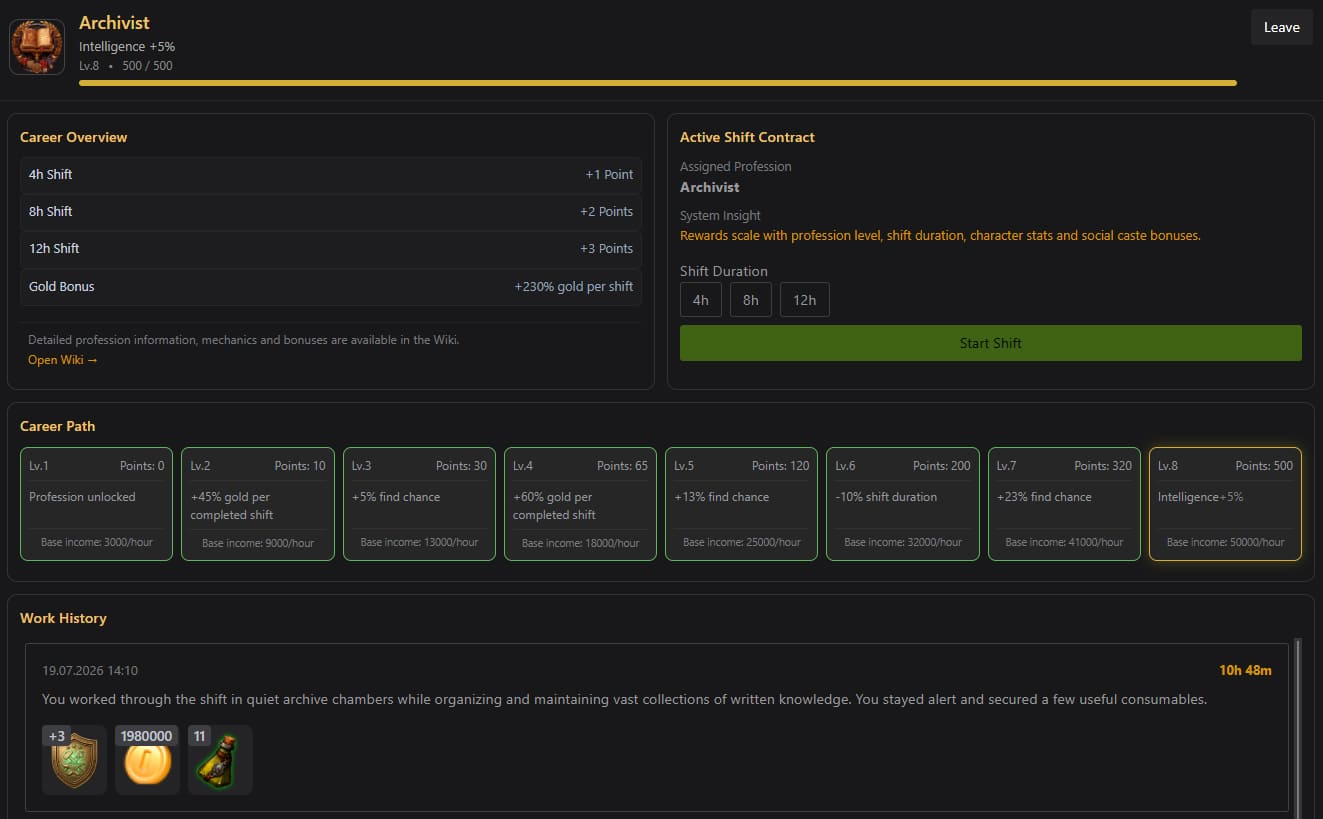This screenshot has height=819, width=1323.
Task: Click the Gold Bonus overview row
Action: pos(331,287)
